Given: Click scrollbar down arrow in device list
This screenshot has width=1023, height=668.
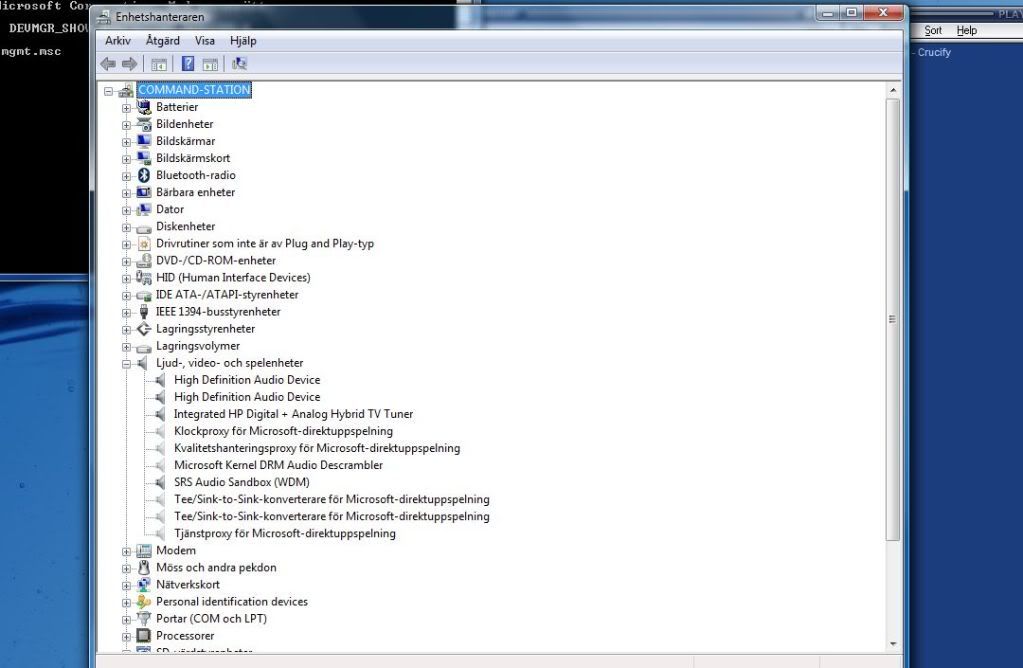Looking at the screenshot, I should [x=893, y=644].
